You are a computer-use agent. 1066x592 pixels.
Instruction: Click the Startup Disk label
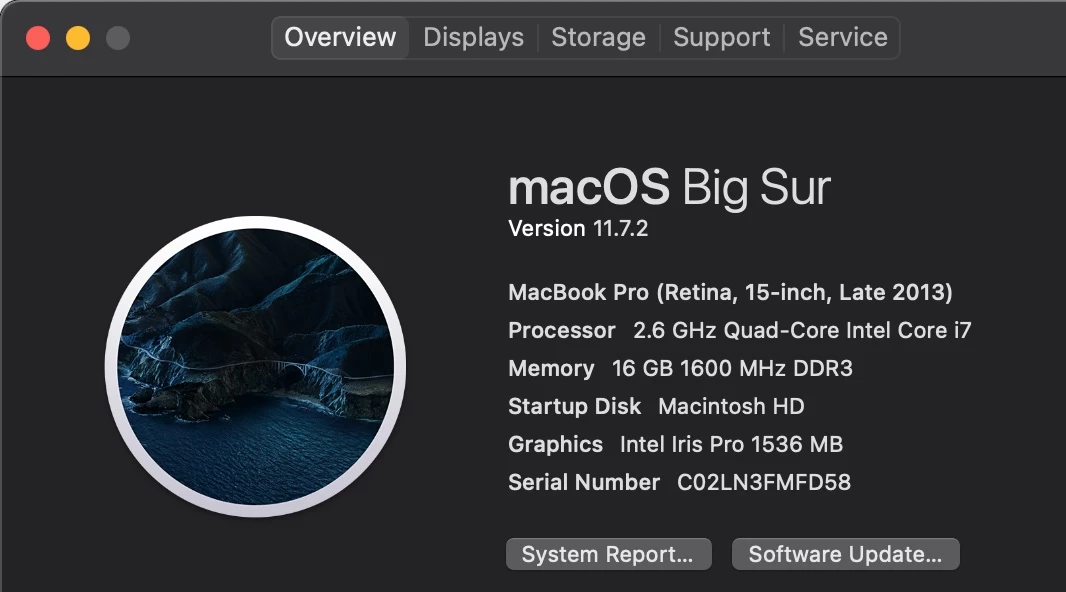click(x=574, y=406)
